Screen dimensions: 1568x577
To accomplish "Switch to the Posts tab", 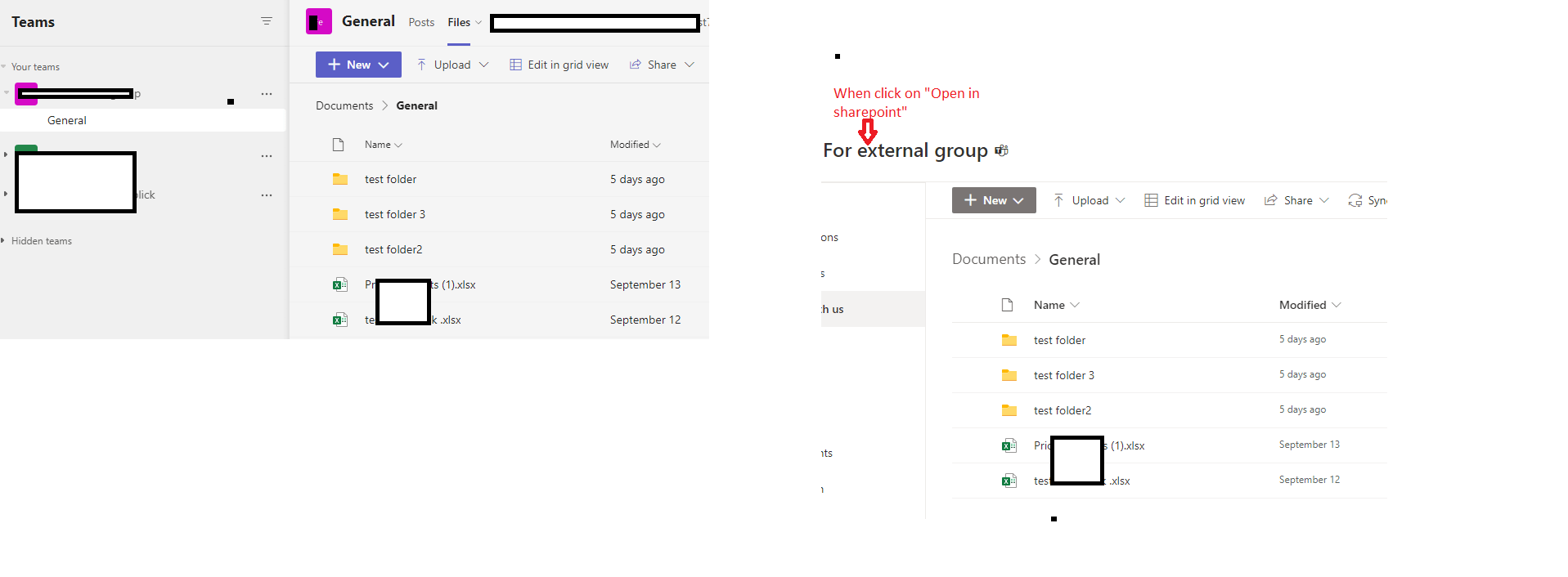I will (421, 23).
